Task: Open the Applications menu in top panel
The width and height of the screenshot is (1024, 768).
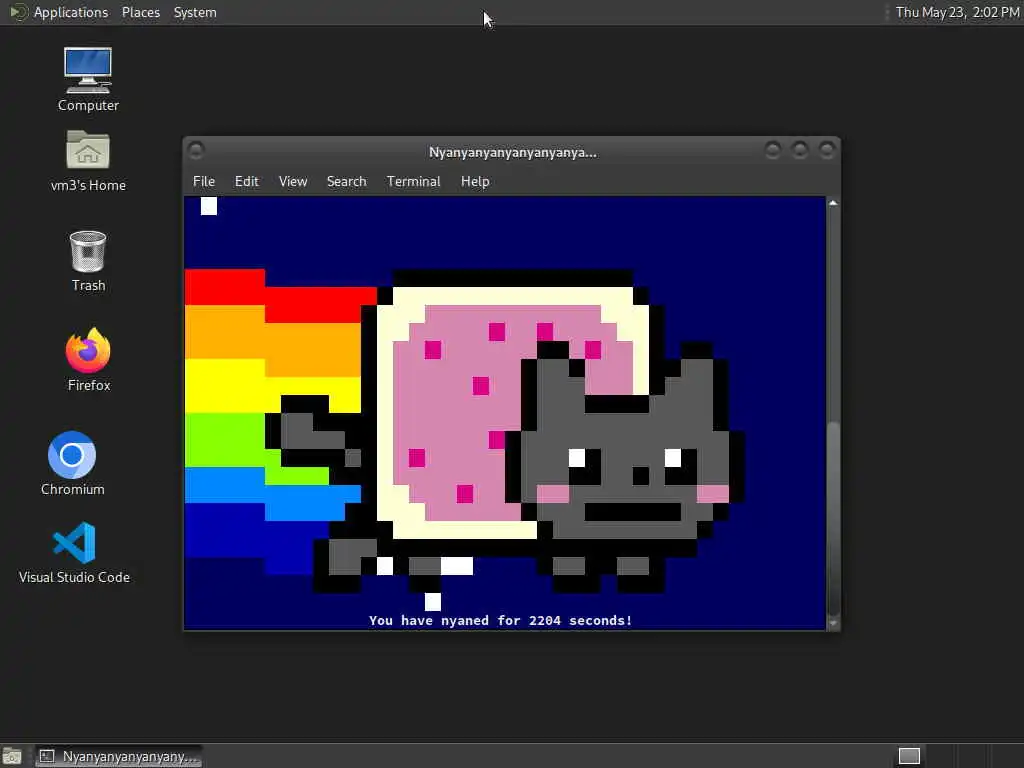Action: (x=71, y=12)
